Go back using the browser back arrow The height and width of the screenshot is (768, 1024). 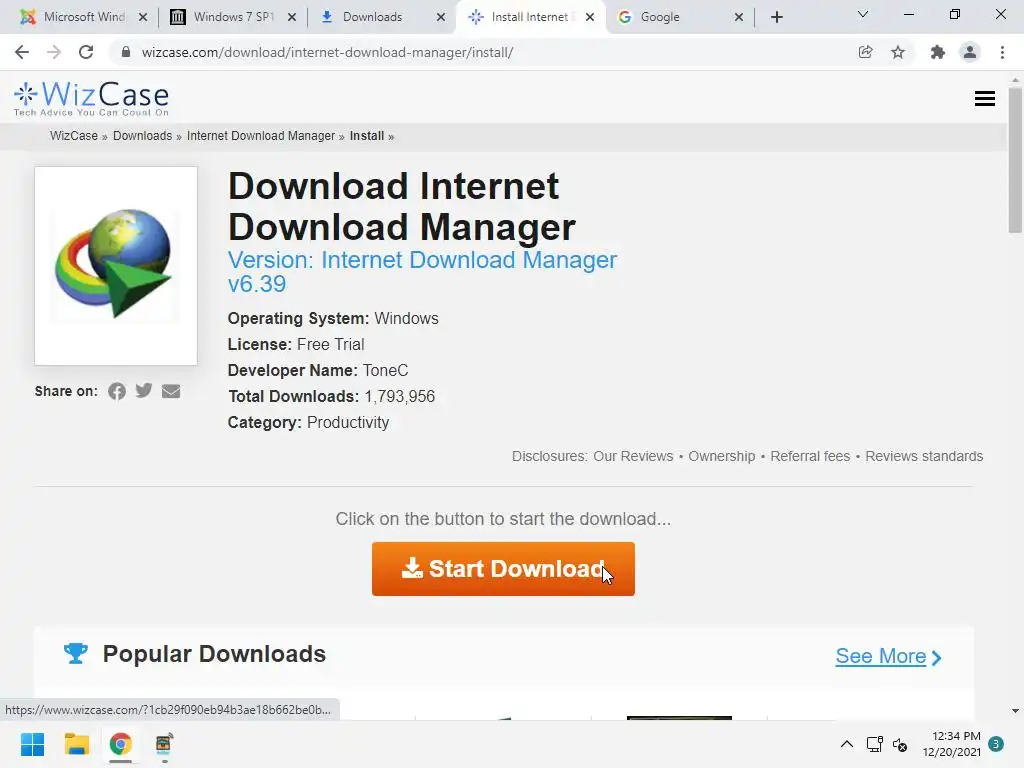pyautogui.click(x=22, y=52)
